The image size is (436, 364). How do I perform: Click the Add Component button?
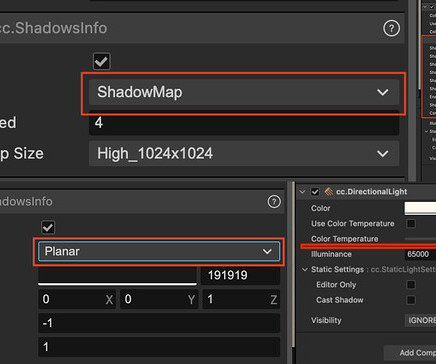tap(410, 353)
